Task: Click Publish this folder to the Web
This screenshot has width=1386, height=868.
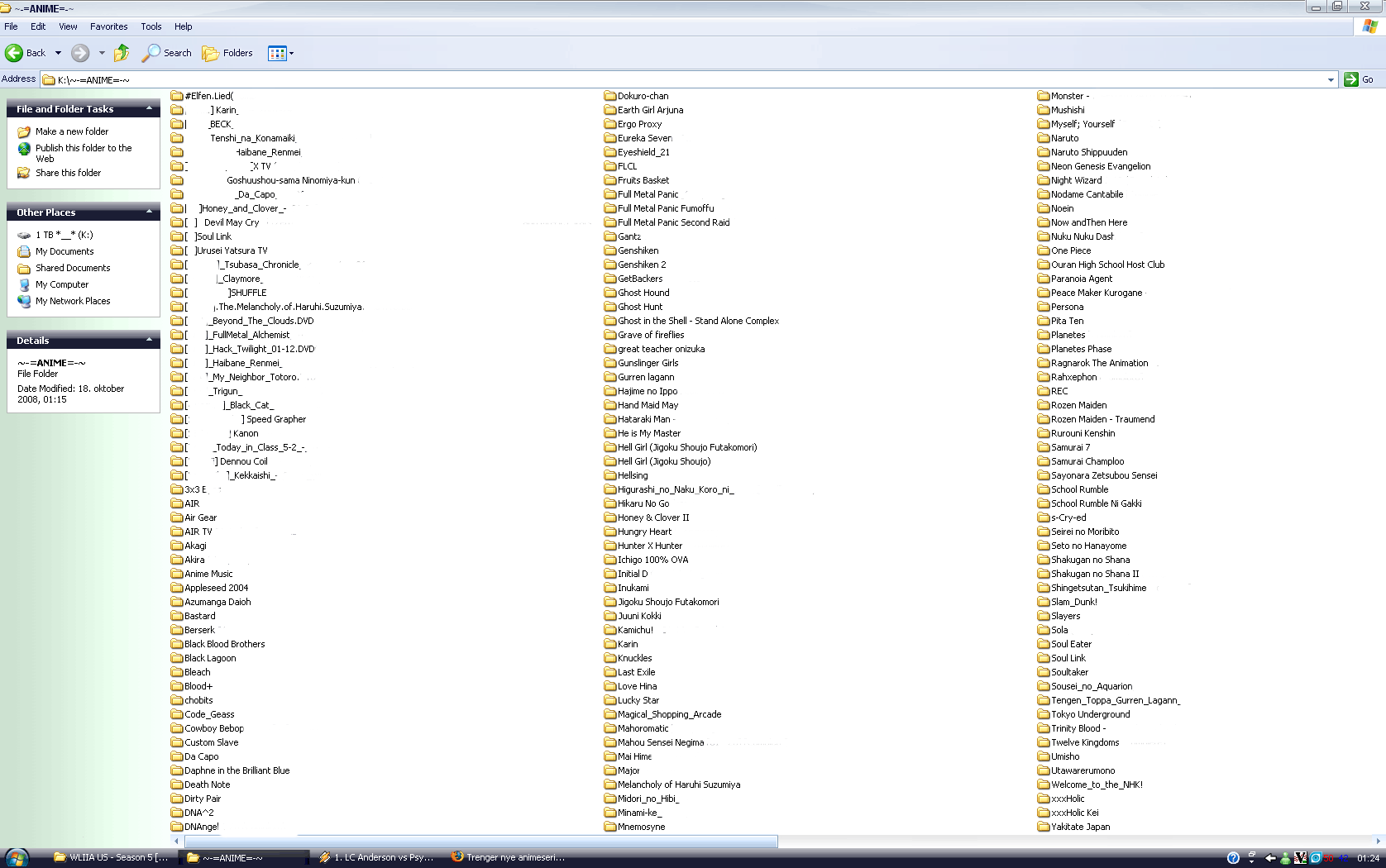Action: point(83,153)
